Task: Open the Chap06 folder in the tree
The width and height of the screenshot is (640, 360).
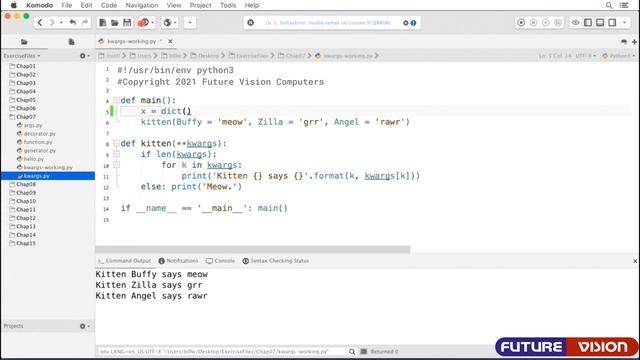Action: [x=26, y=108]
